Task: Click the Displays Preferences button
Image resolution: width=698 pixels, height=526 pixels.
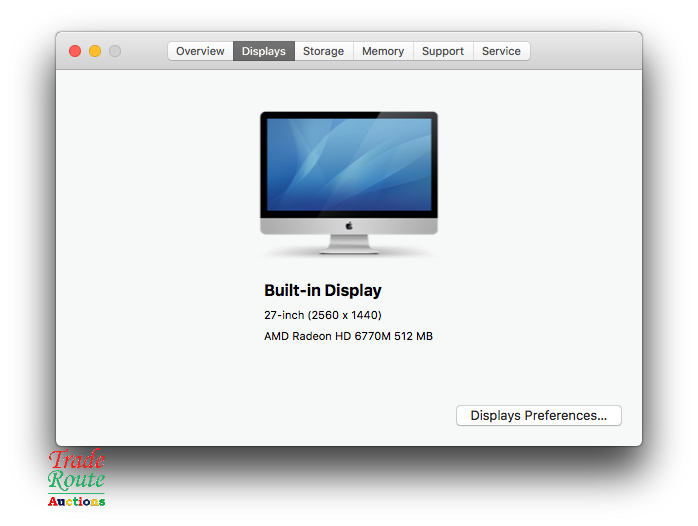Action: (538, 415)
